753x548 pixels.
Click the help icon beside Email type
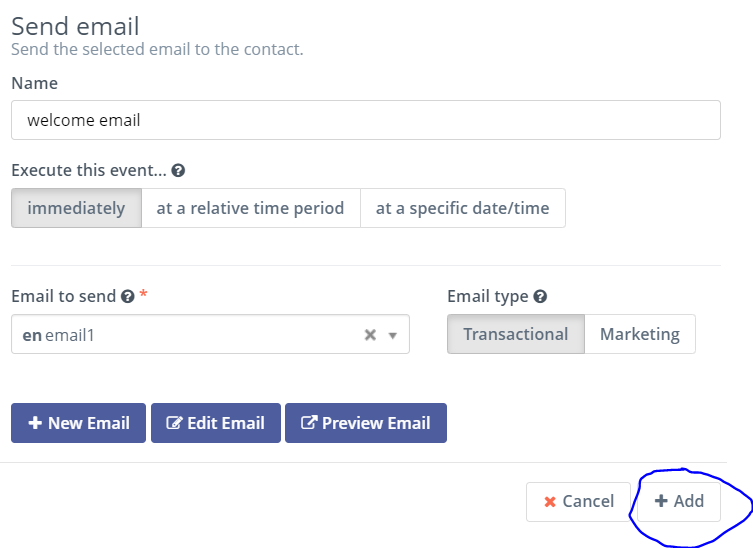tap(540, 296)
